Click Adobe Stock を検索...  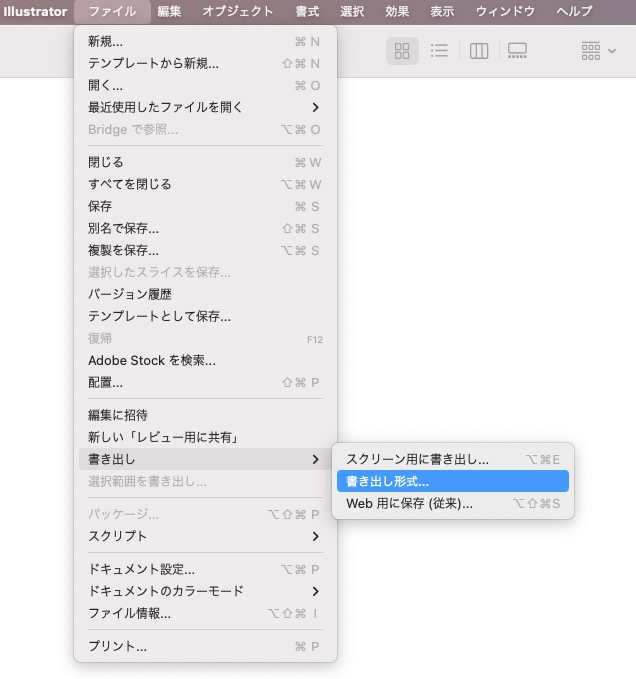[x=205, y=360]
